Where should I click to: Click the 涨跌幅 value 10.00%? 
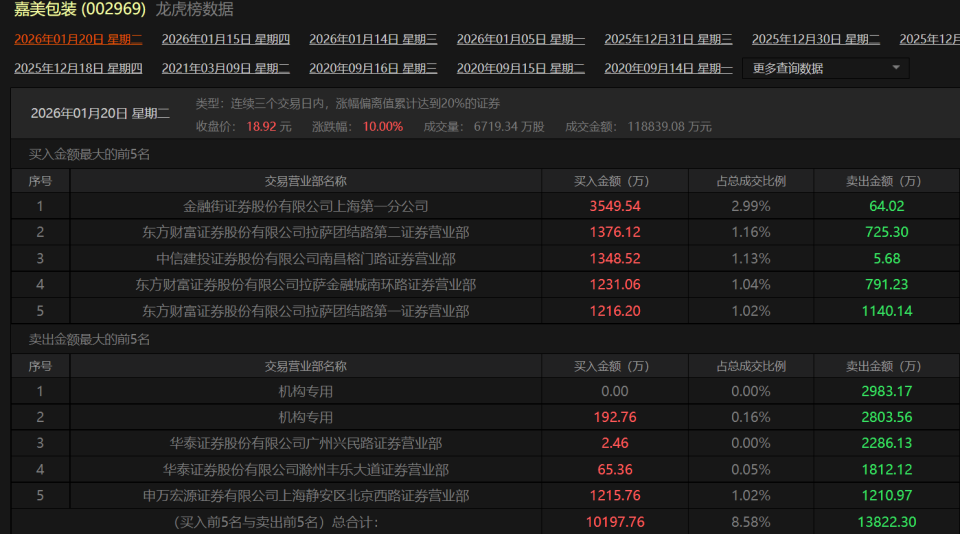[383, 127]
